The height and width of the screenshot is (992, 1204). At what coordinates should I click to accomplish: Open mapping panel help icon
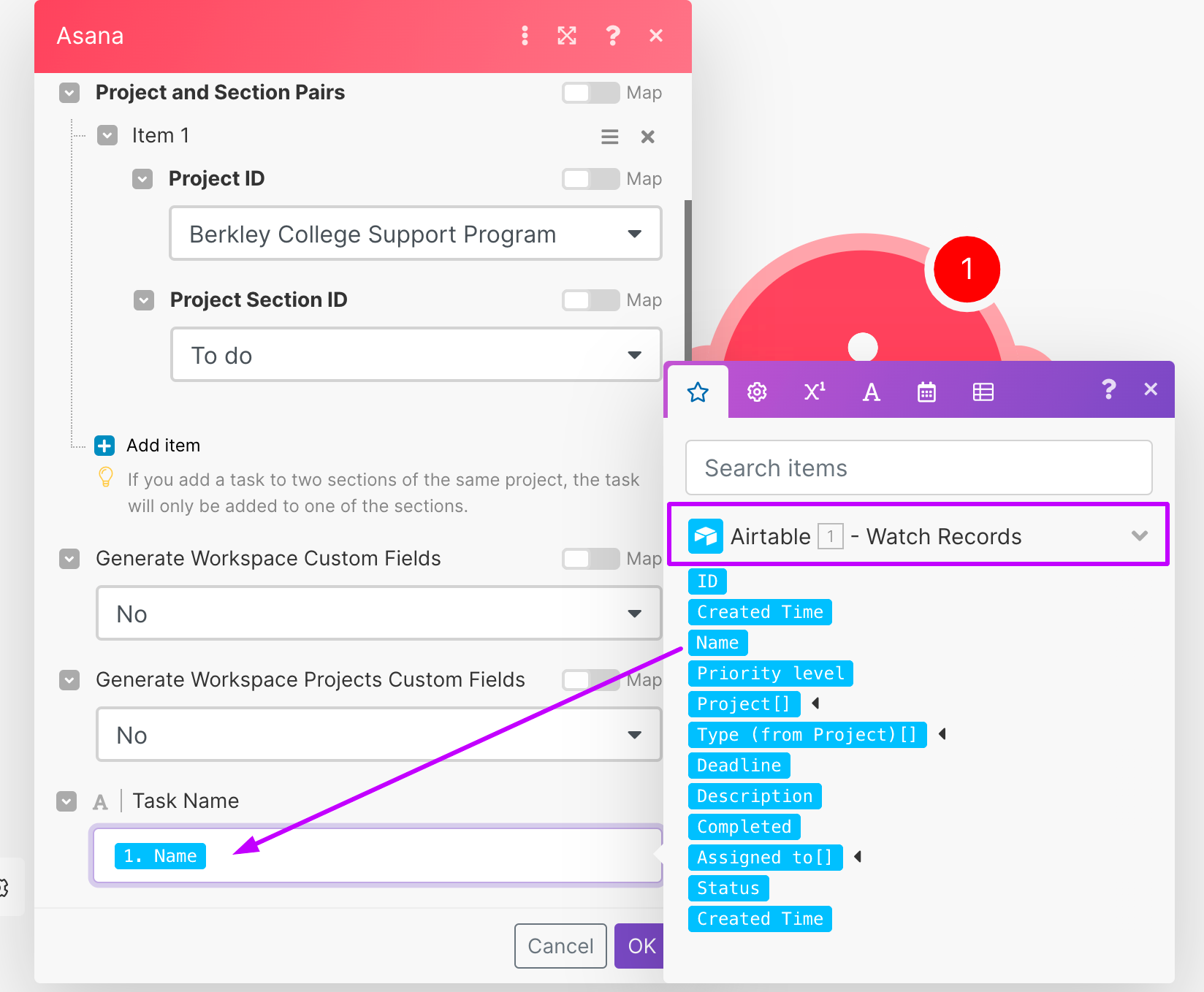point(1108,389)
